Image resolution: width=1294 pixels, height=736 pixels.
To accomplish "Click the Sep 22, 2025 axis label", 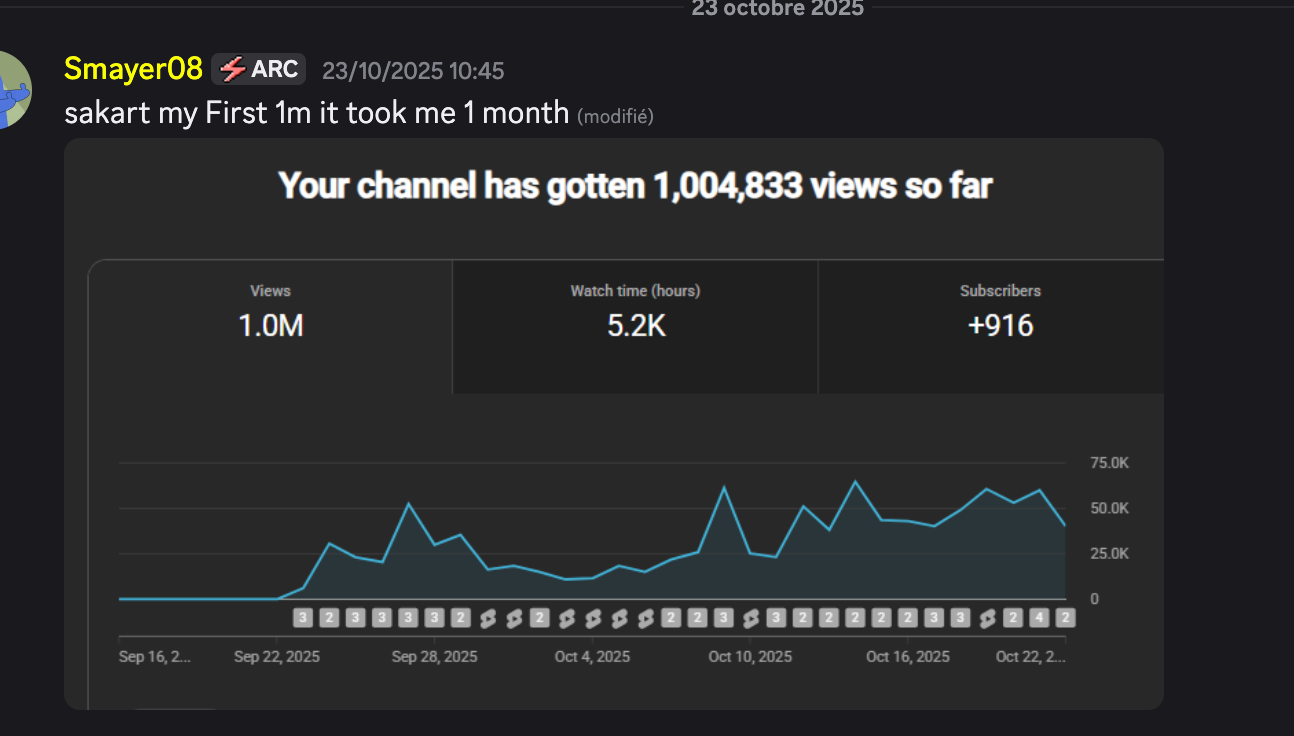I will coord(277,657).
